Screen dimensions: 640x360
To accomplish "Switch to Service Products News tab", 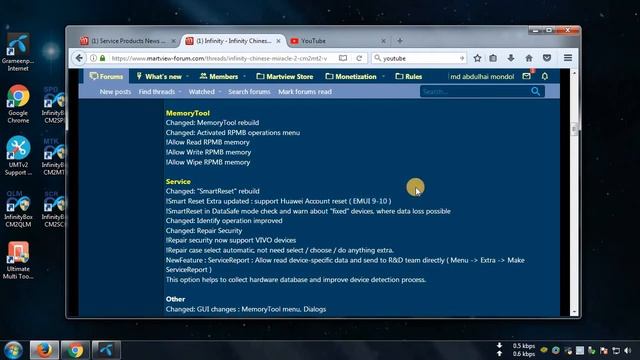I will coord(128,41).
